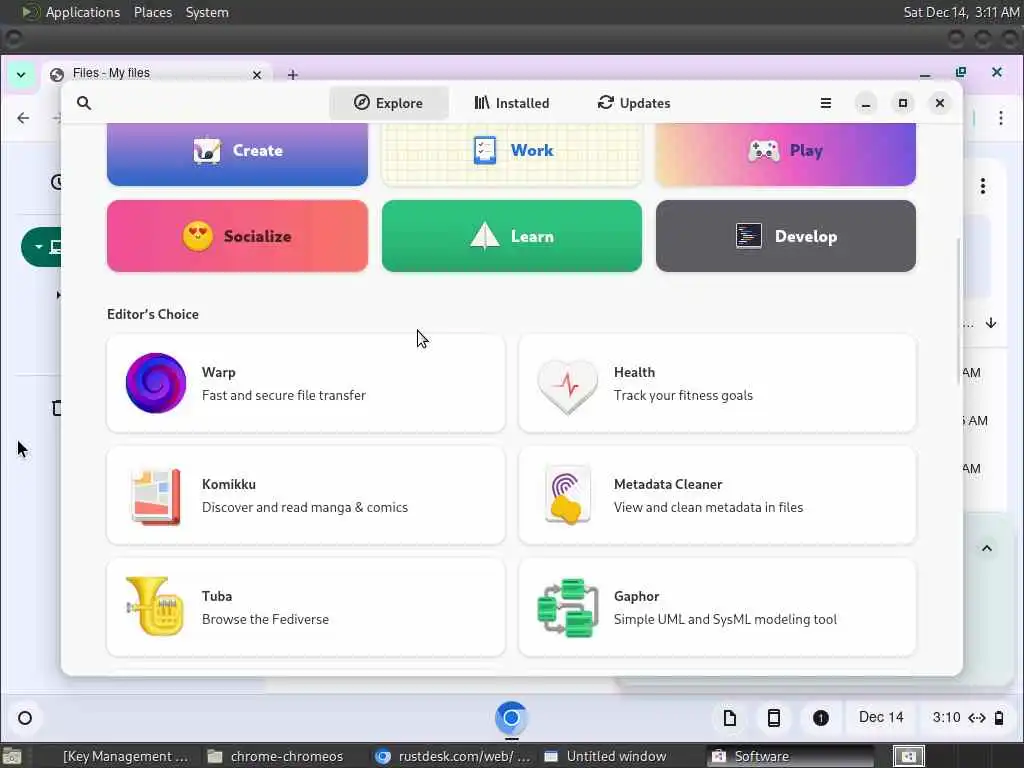Click the Komikku app icon

point(155,496)
